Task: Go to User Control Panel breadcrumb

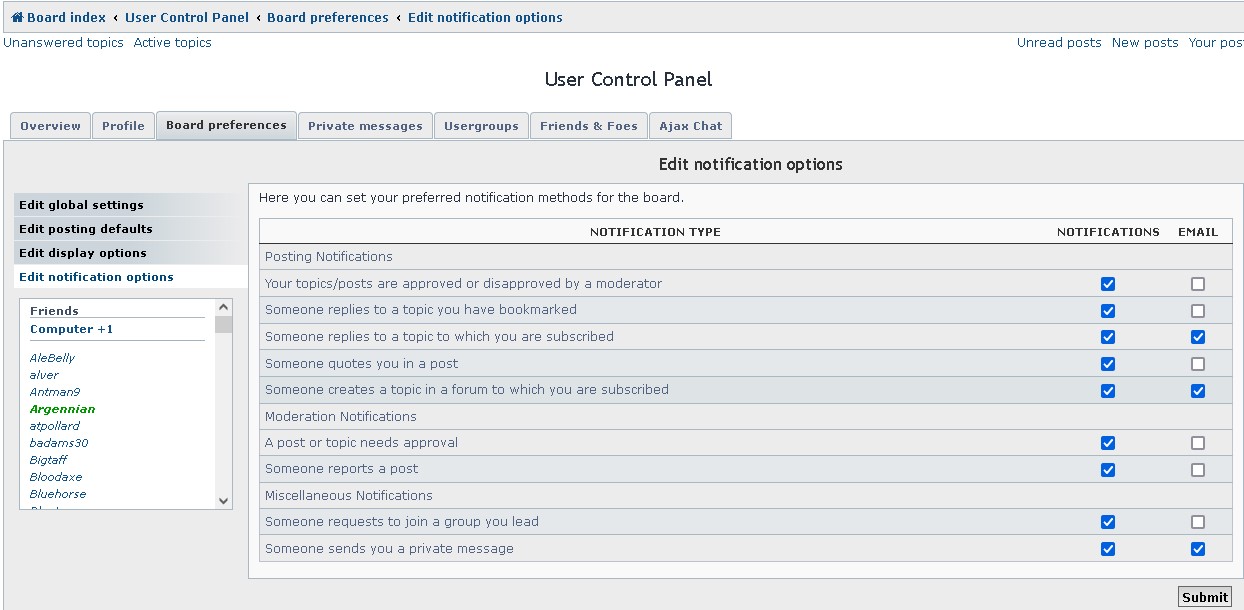Action: pos(187,17)
